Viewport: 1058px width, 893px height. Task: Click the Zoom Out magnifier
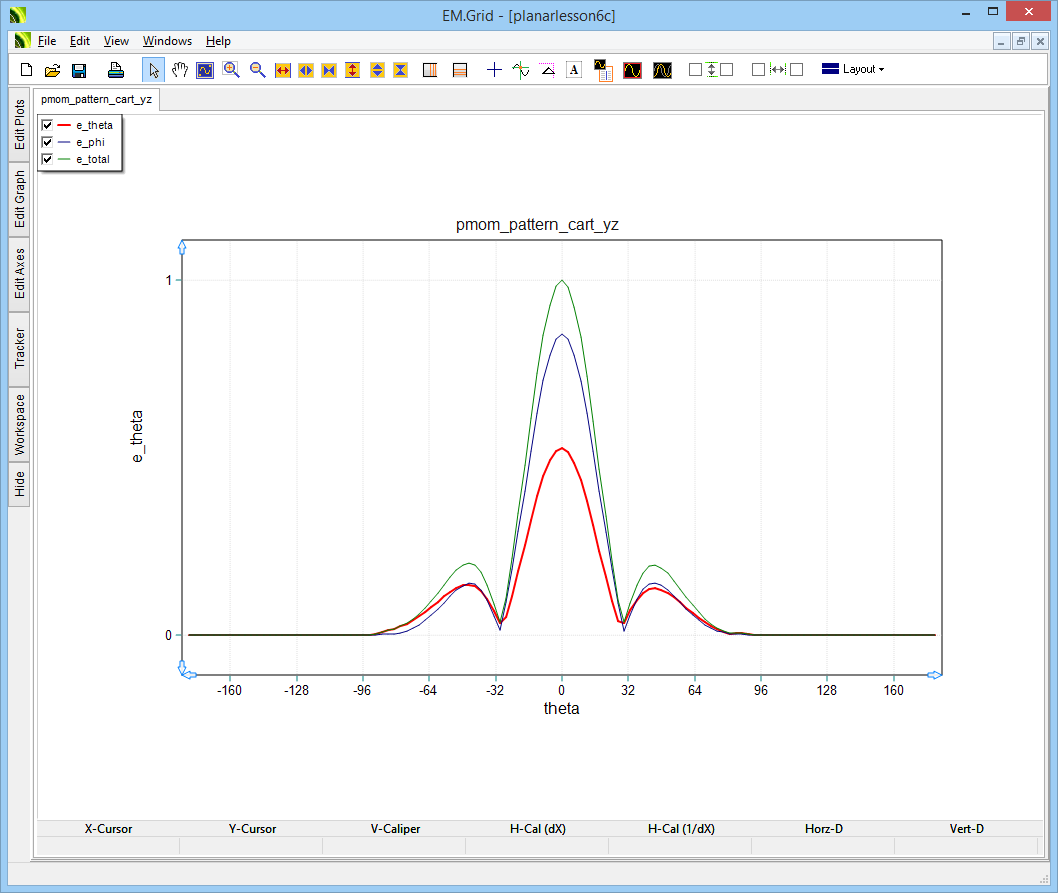257,70
